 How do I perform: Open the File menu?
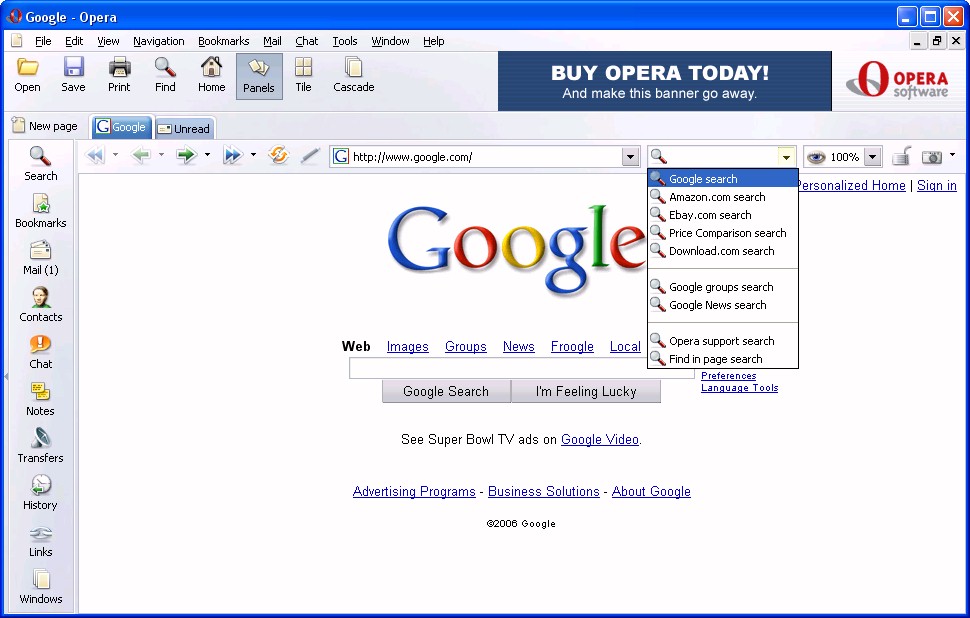coord(43,41)
